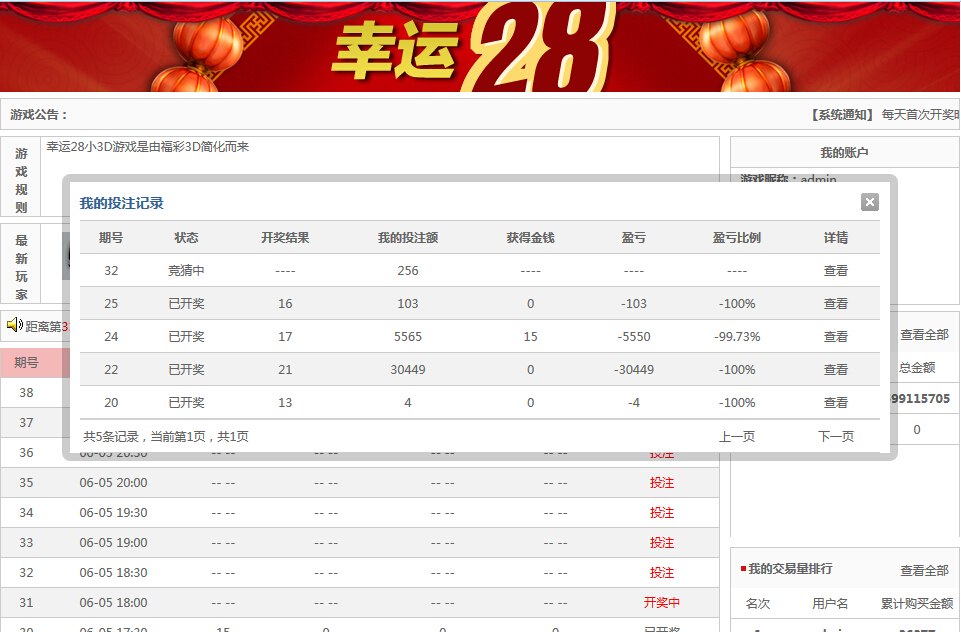Click bet amount 5565

[408, 337]
